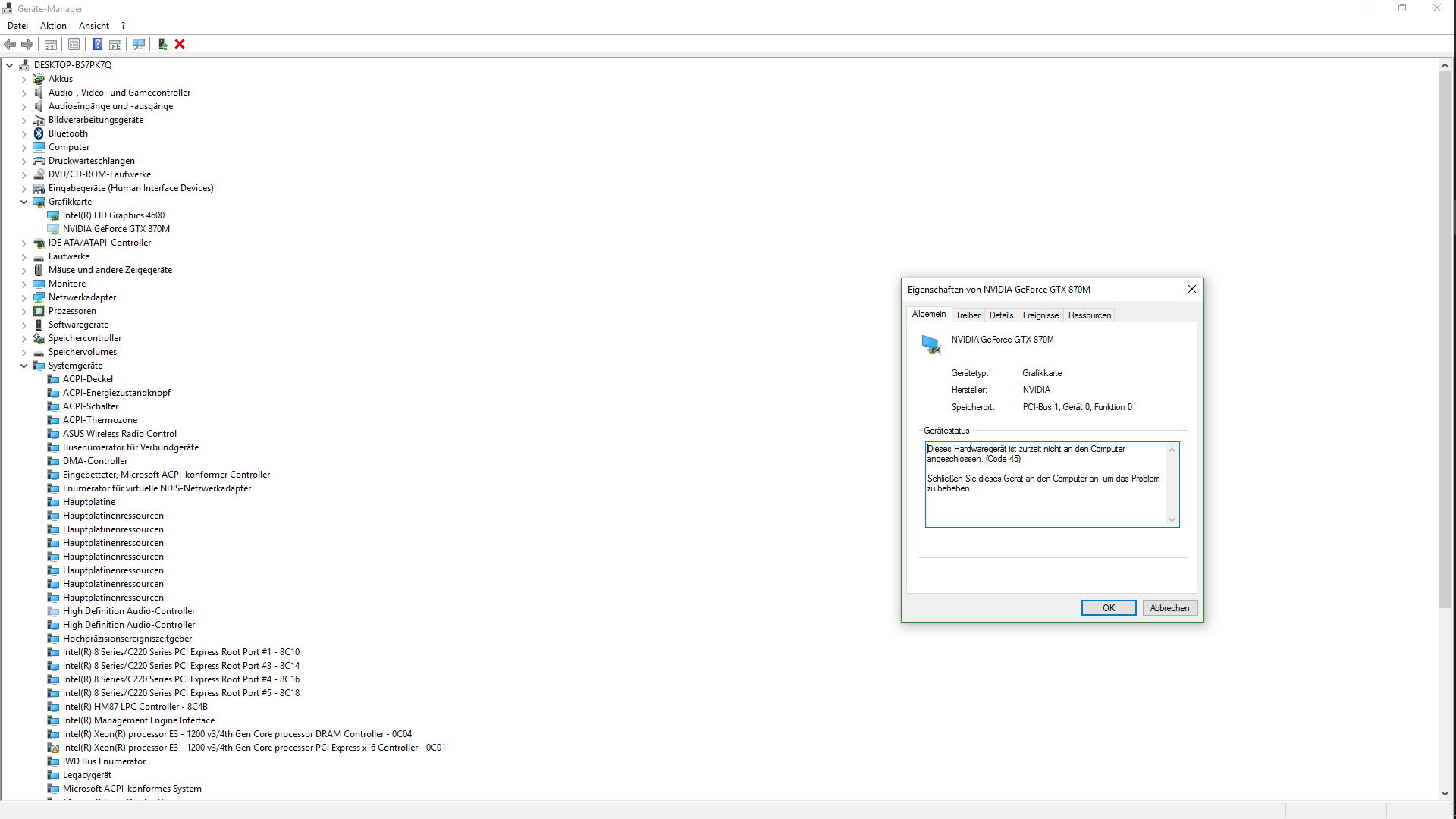Open the Aktion menu

[x=53, y=25]
